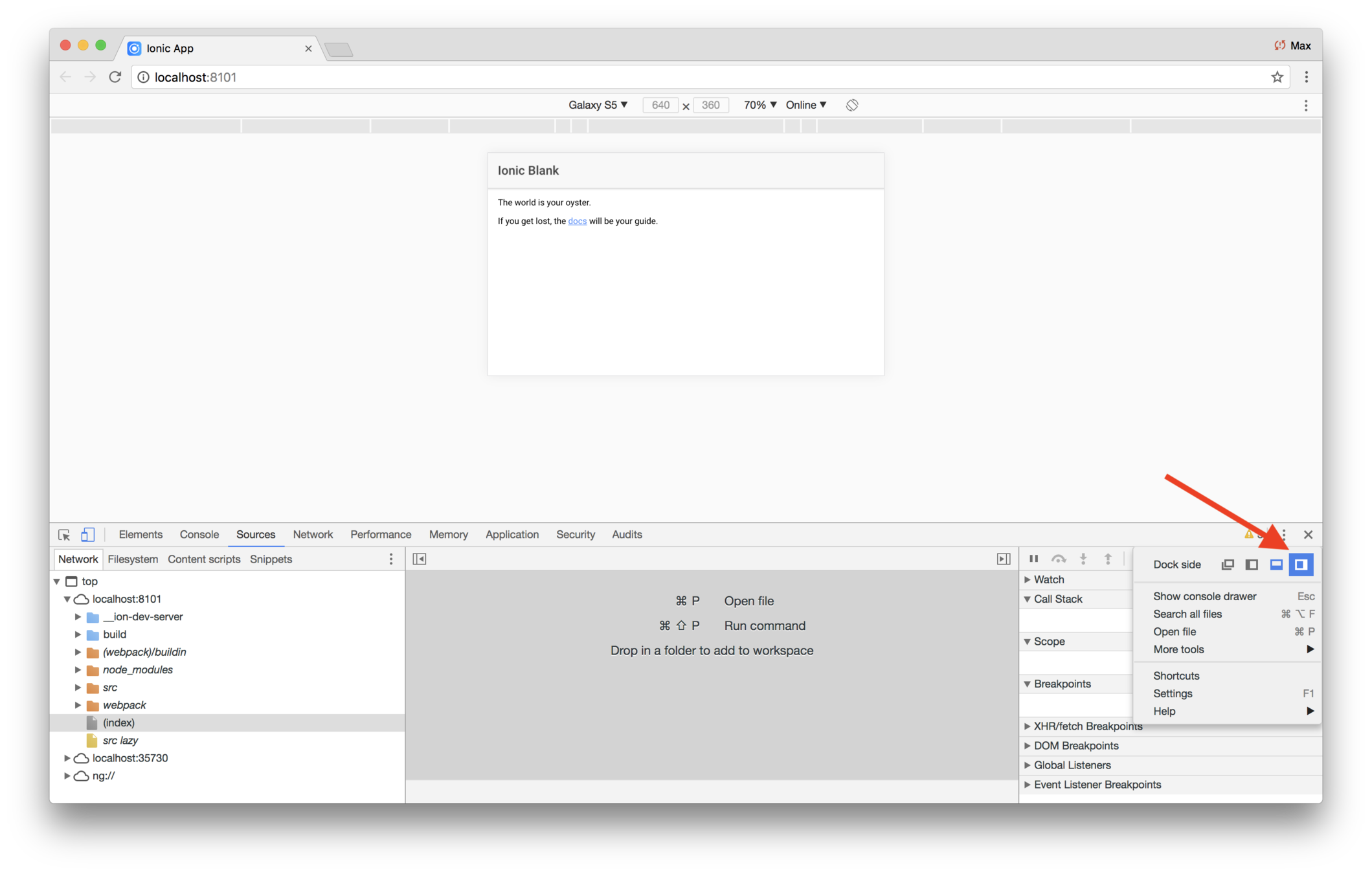Dock DevTools to the left
1372x874 pixels.
coord(1252,565)
